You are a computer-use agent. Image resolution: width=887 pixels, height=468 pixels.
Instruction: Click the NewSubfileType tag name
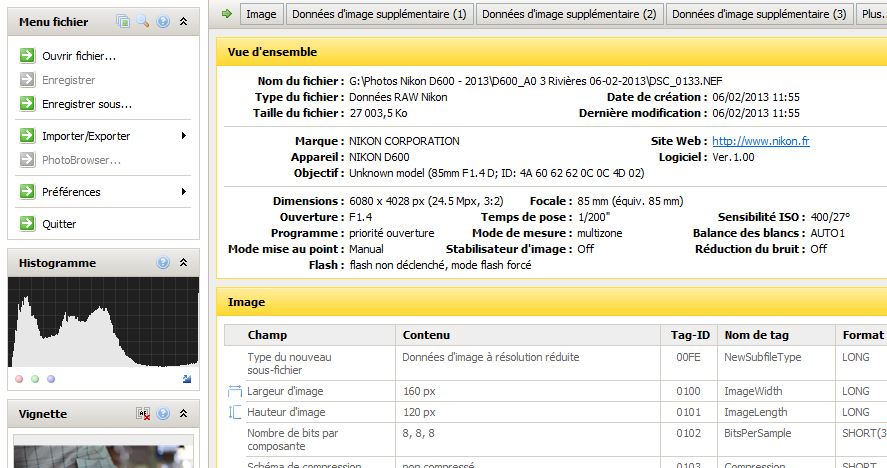pos(763,357)
